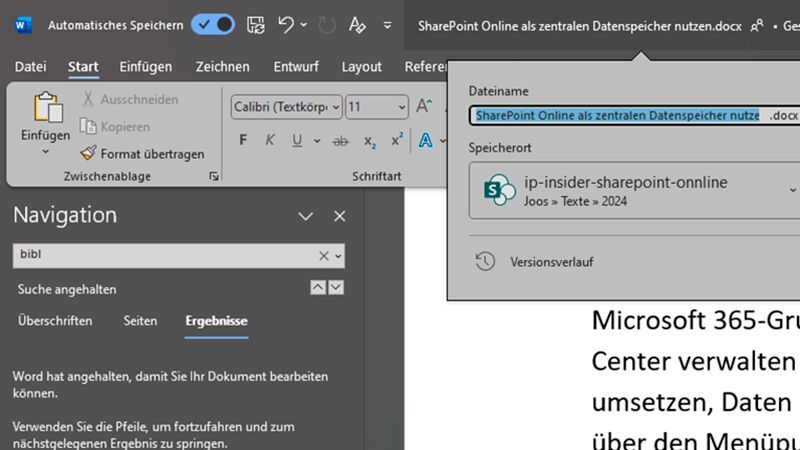Toggle subscript x₂ formatting

(x=370, y=141)
